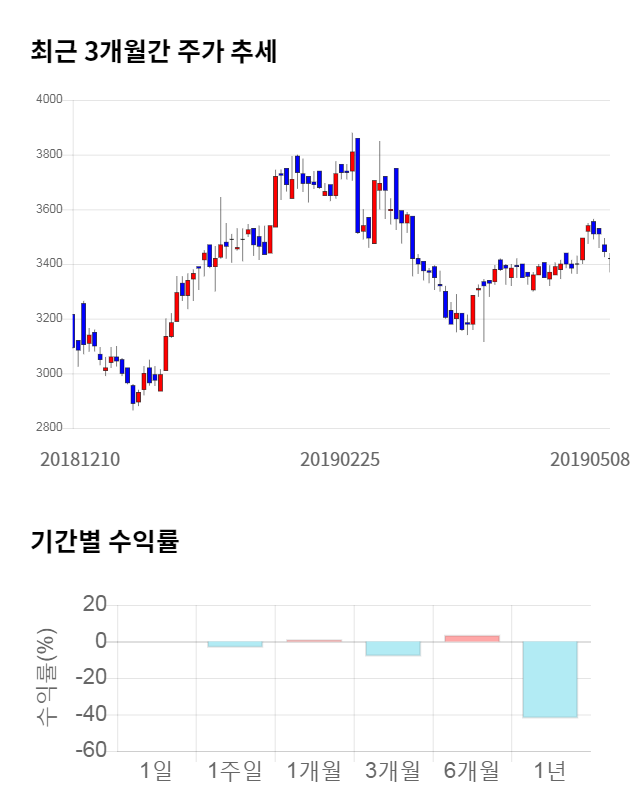This screenshot has width=640, height=810.
Task: Click the 4000 price axis label
Action: 49,100
